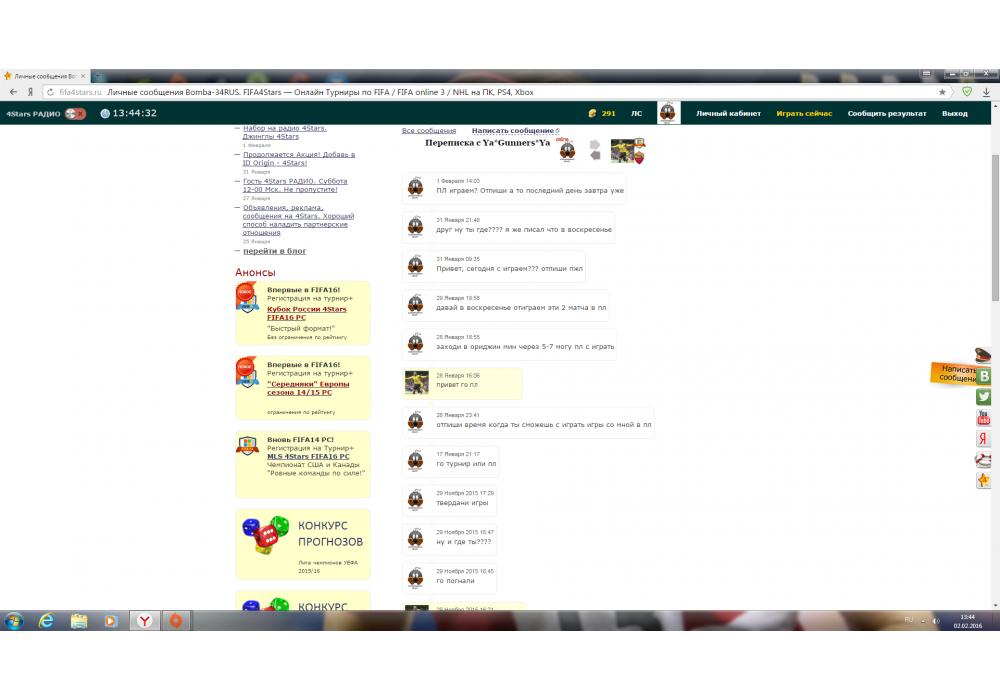Click Выход to log out
Screen dimensions: 1000x700
tap(955, 113)
